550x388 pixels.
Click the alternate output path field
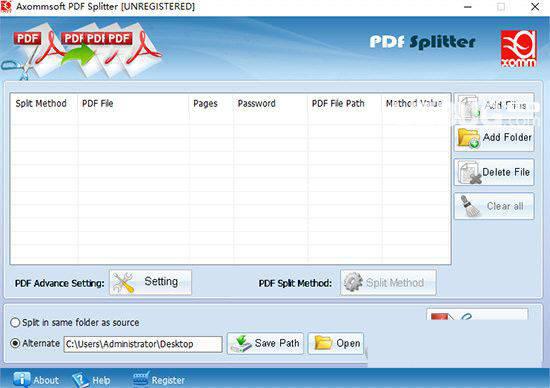click(143, 344)
